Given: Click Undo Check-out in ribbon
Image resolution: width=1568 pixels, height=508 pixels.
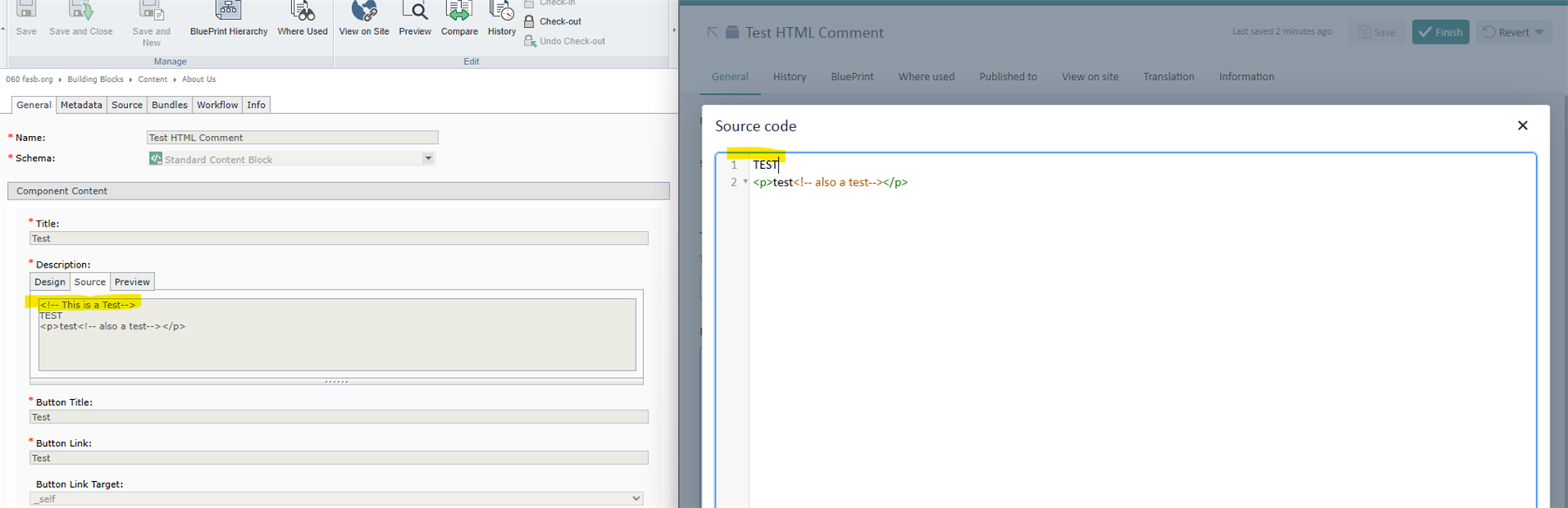Looking at the screenshot, I should [x=564, y=41].
